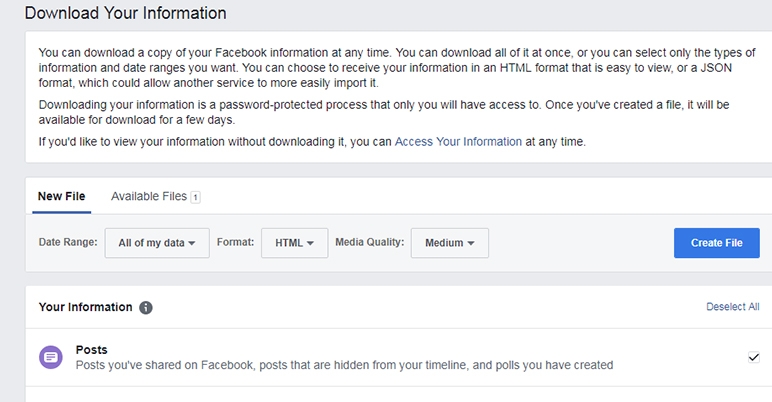The image size is (772, 402).
Task: Click the Available Files count badge
Action: [x=195, y=197]
